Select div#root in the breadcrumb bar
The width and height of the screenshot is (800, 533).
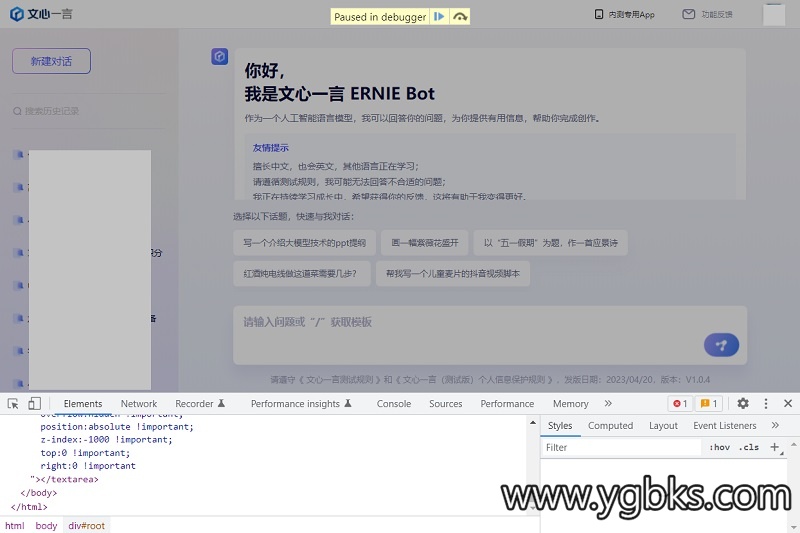[x=87, y=525]
